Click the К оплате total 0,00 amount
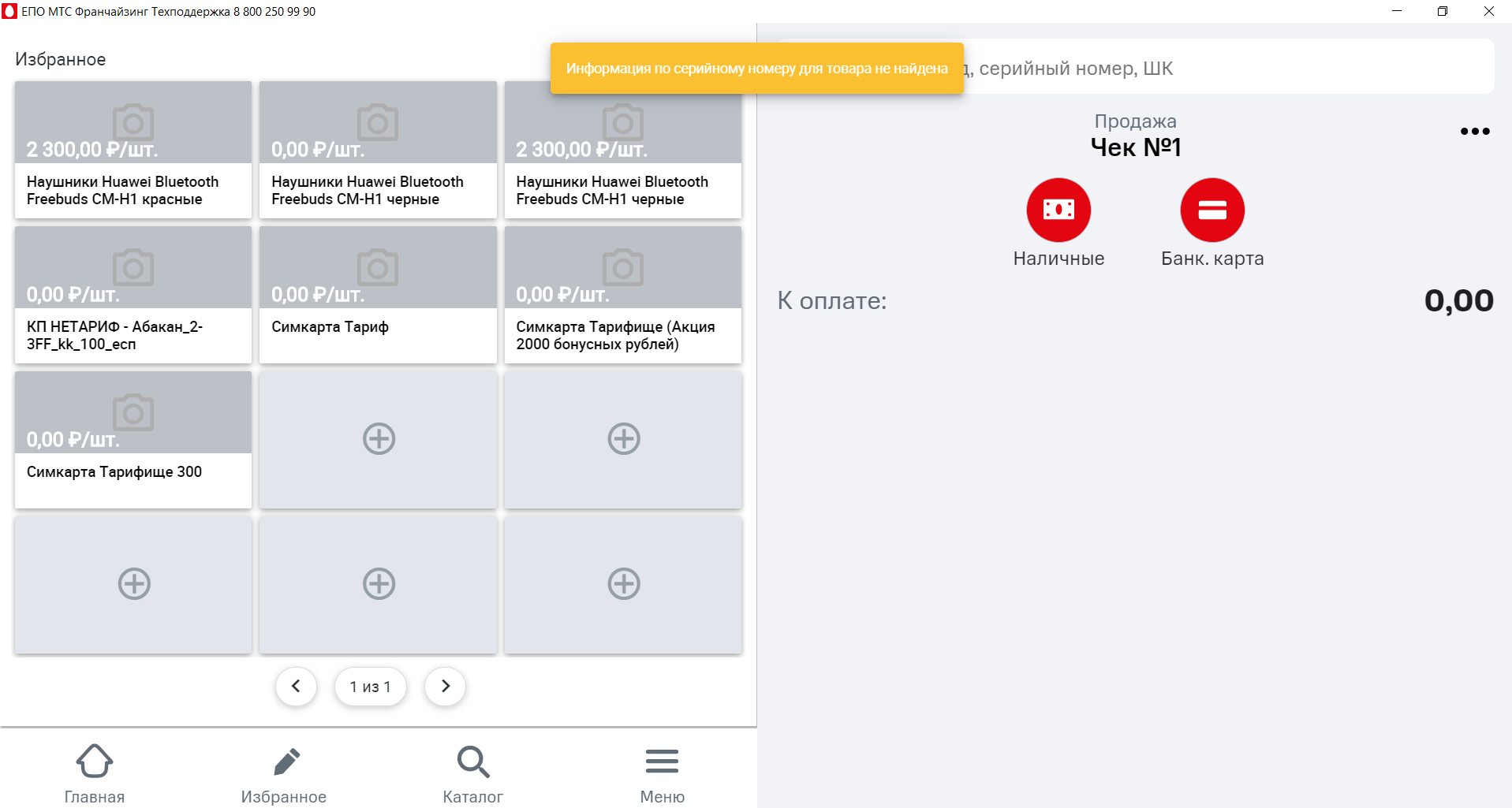 [1458, 300]
